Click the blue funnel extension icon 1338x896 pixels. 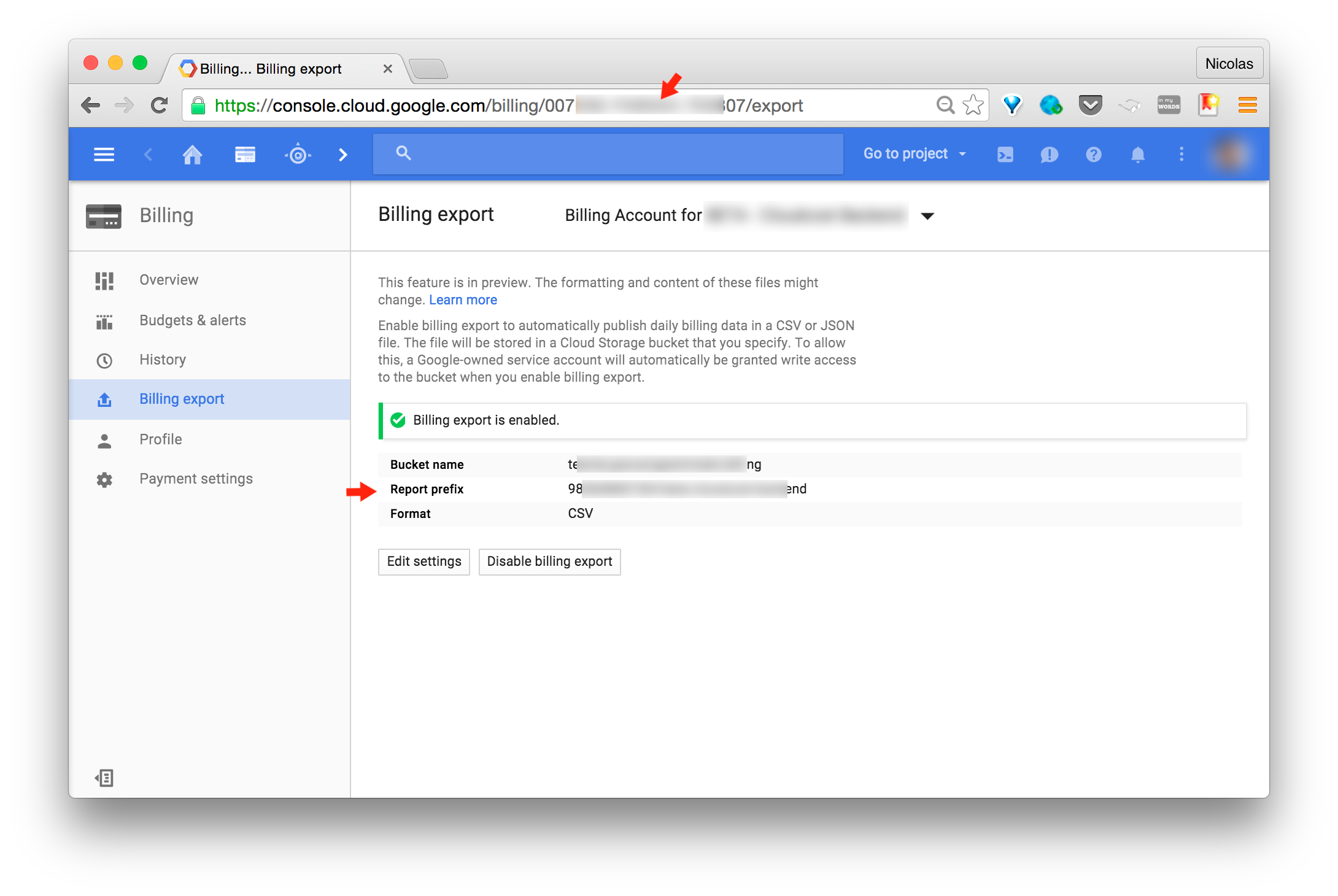1012,105
